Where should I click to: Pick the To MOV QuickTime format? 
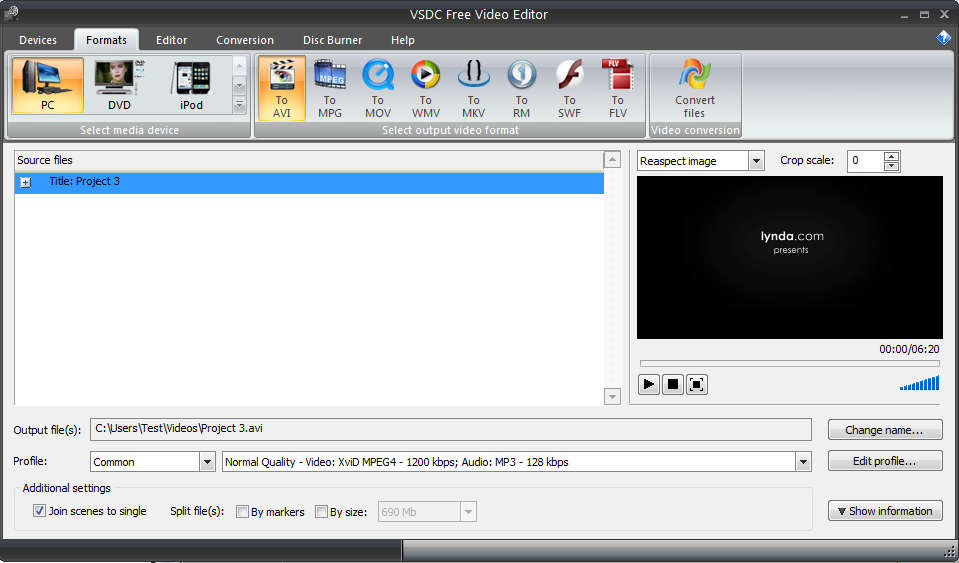(x=377, y=88)
